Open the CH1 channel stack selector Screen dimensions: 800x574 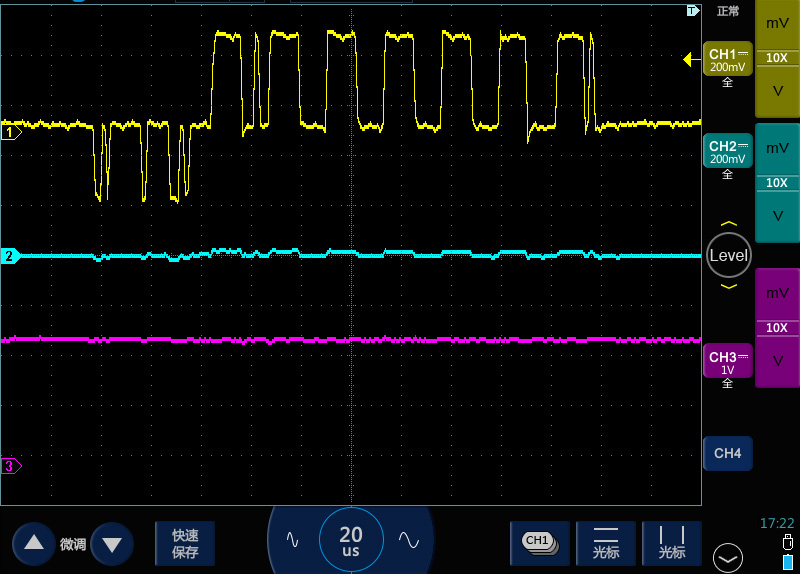pos(539,543)
